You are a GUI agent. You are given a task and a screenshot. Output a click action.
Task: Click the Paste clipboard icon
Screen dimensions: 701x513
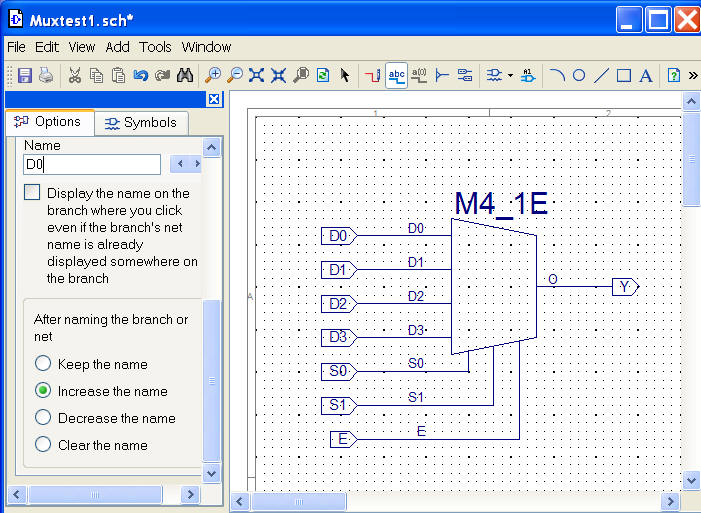tap(118, 75)
